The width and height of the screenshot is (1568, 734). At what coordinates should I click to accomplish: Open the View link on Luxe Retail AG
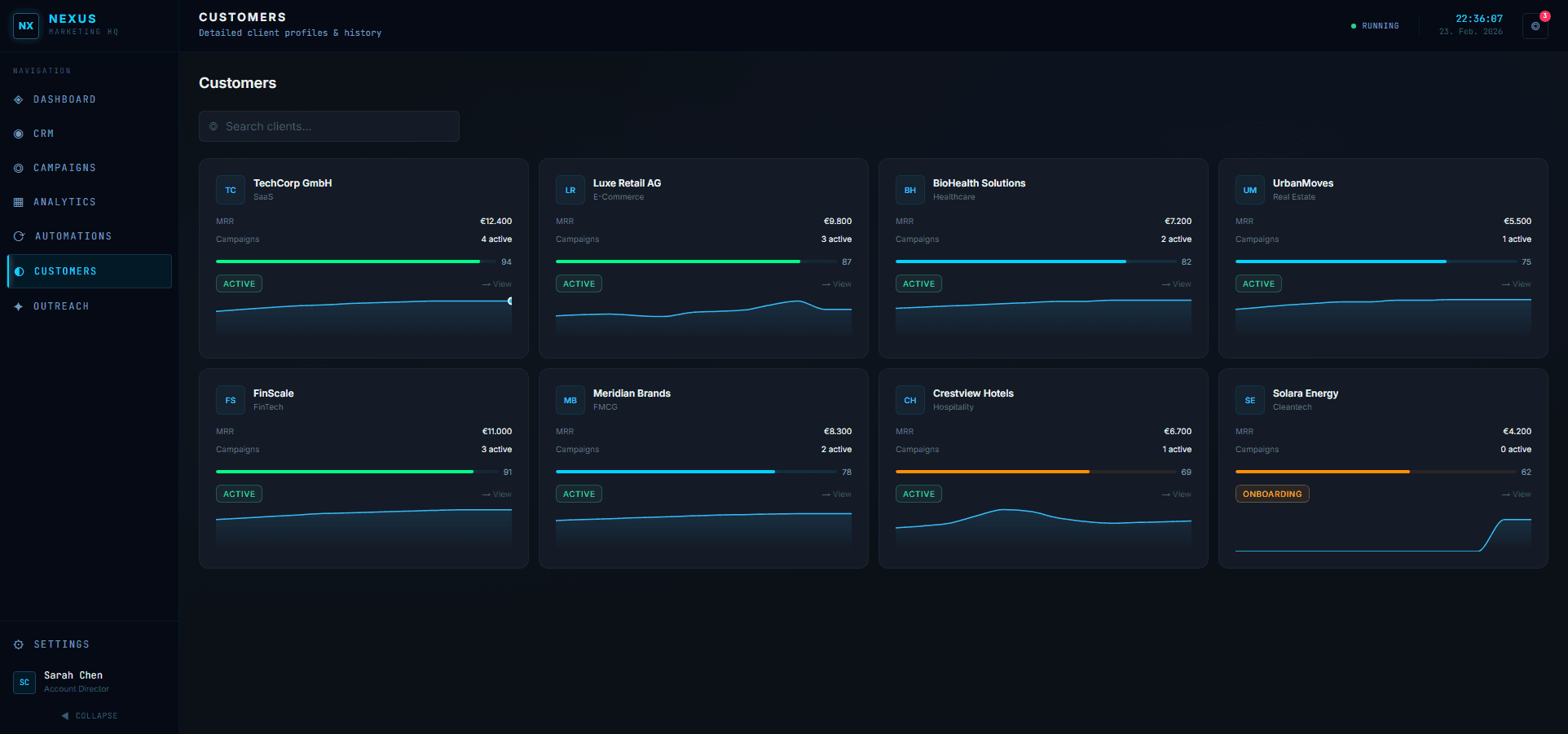[836, 283]
